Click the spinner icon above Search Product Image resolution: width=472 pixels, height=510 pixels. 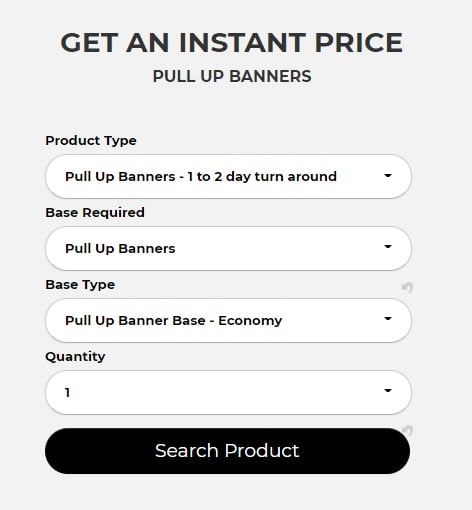coord(407,430)
